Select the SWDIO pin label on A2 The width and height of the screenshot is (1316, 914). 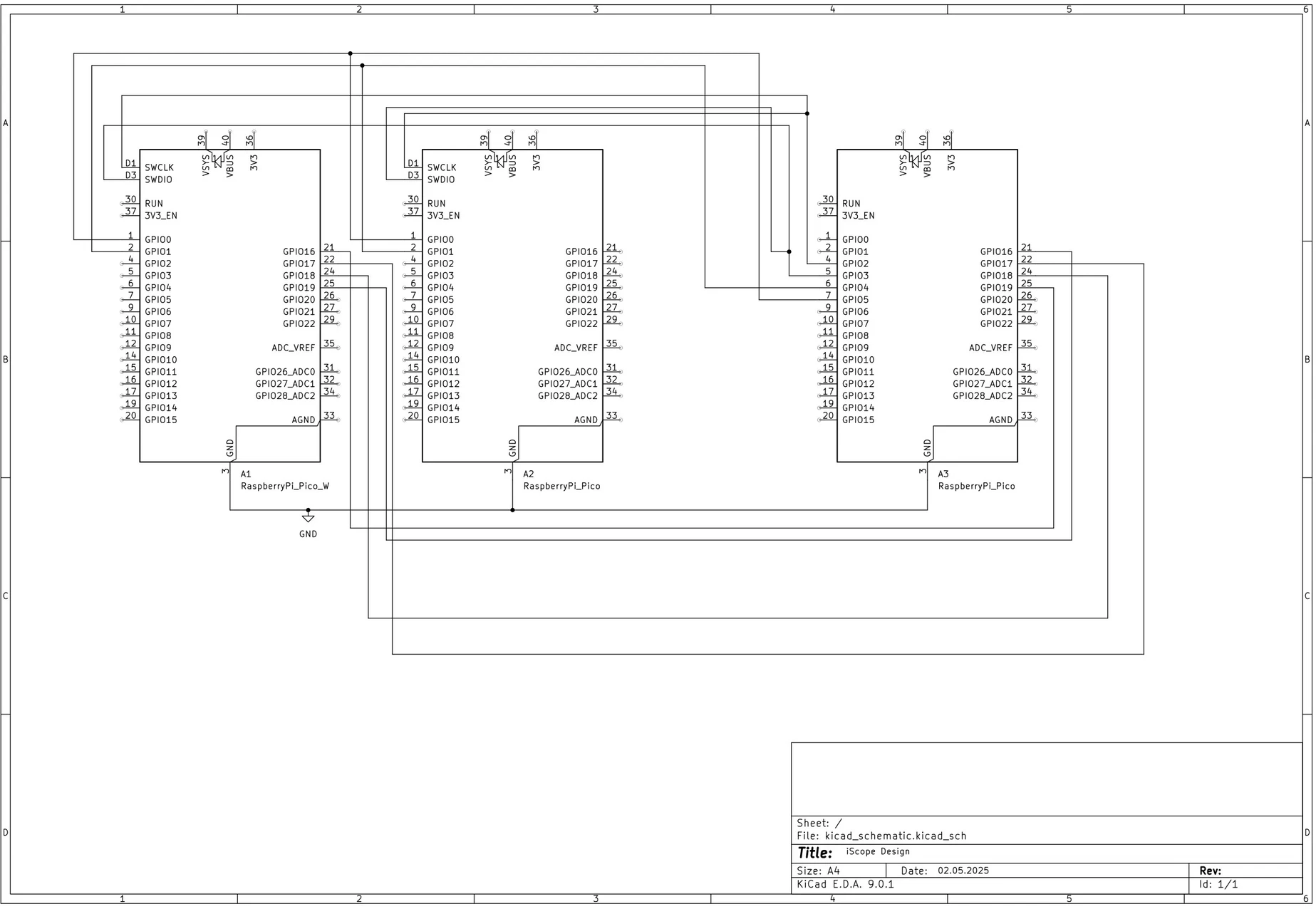[441, 180]
